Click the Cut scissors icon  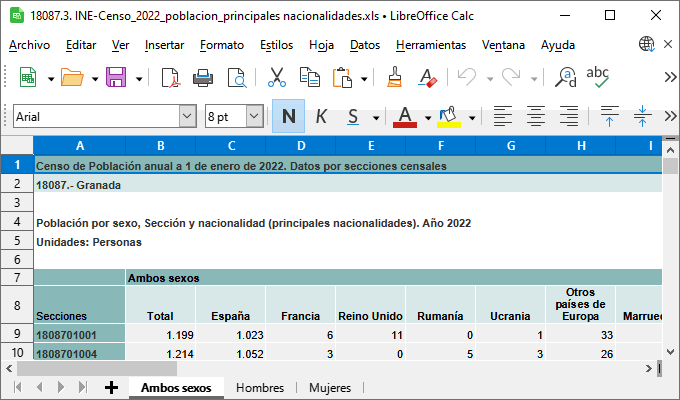tap(278, 78)
